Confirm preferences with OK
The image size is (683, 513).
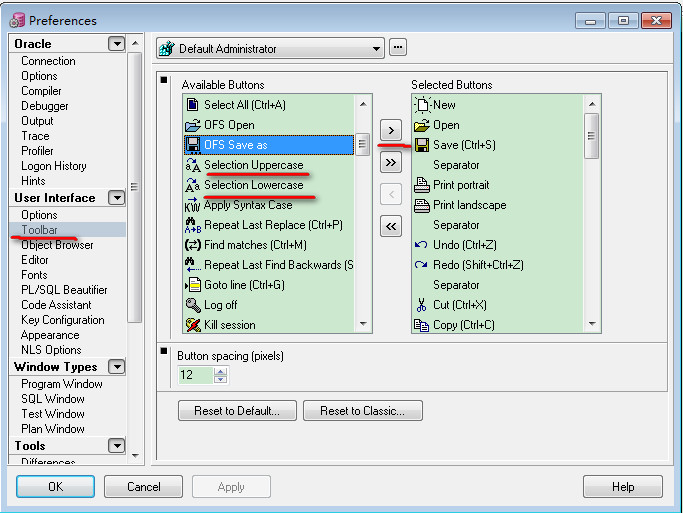(55, 486)
